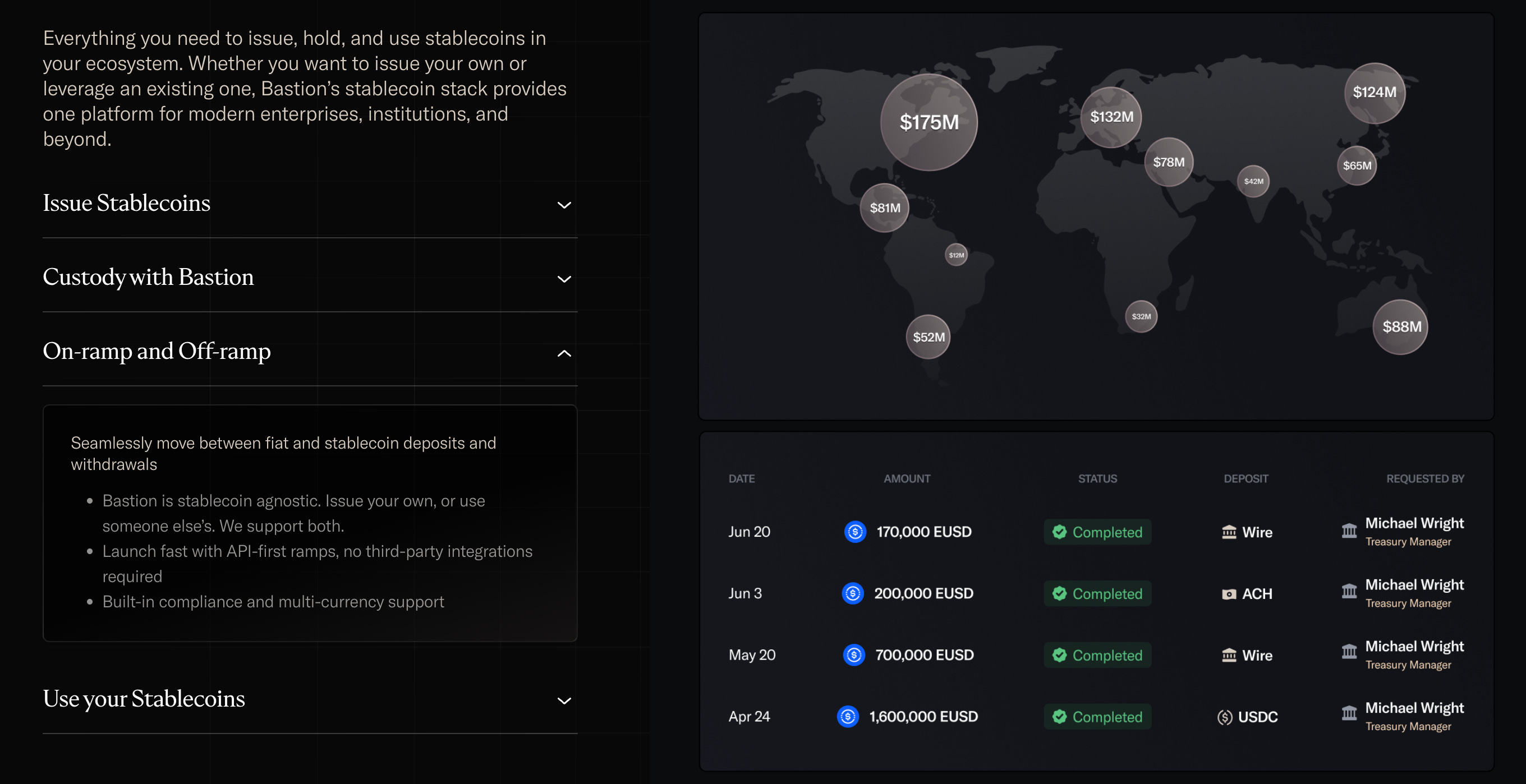Viewport: 1526px width, 784px height.
Task: Click EUSD coin icon in Jun 20 row
Action: pos(855,532)
